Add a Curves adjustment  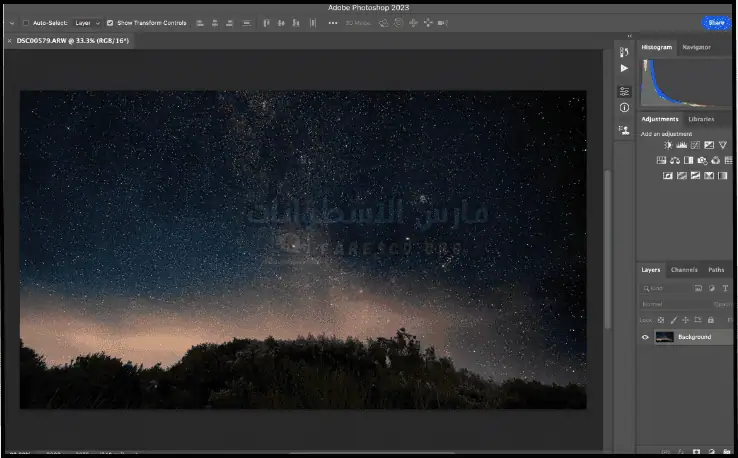click(695, 145)
